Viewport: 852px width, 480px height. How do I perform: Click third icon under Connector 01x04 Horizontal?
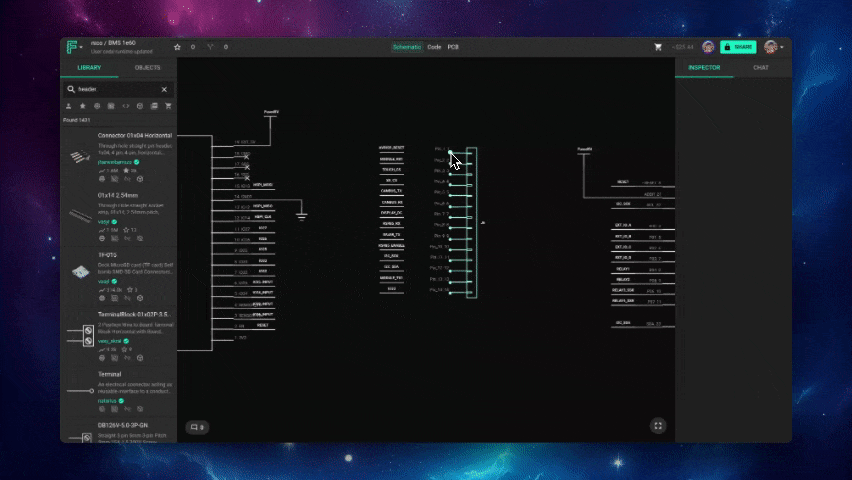[x=127, y=179]
